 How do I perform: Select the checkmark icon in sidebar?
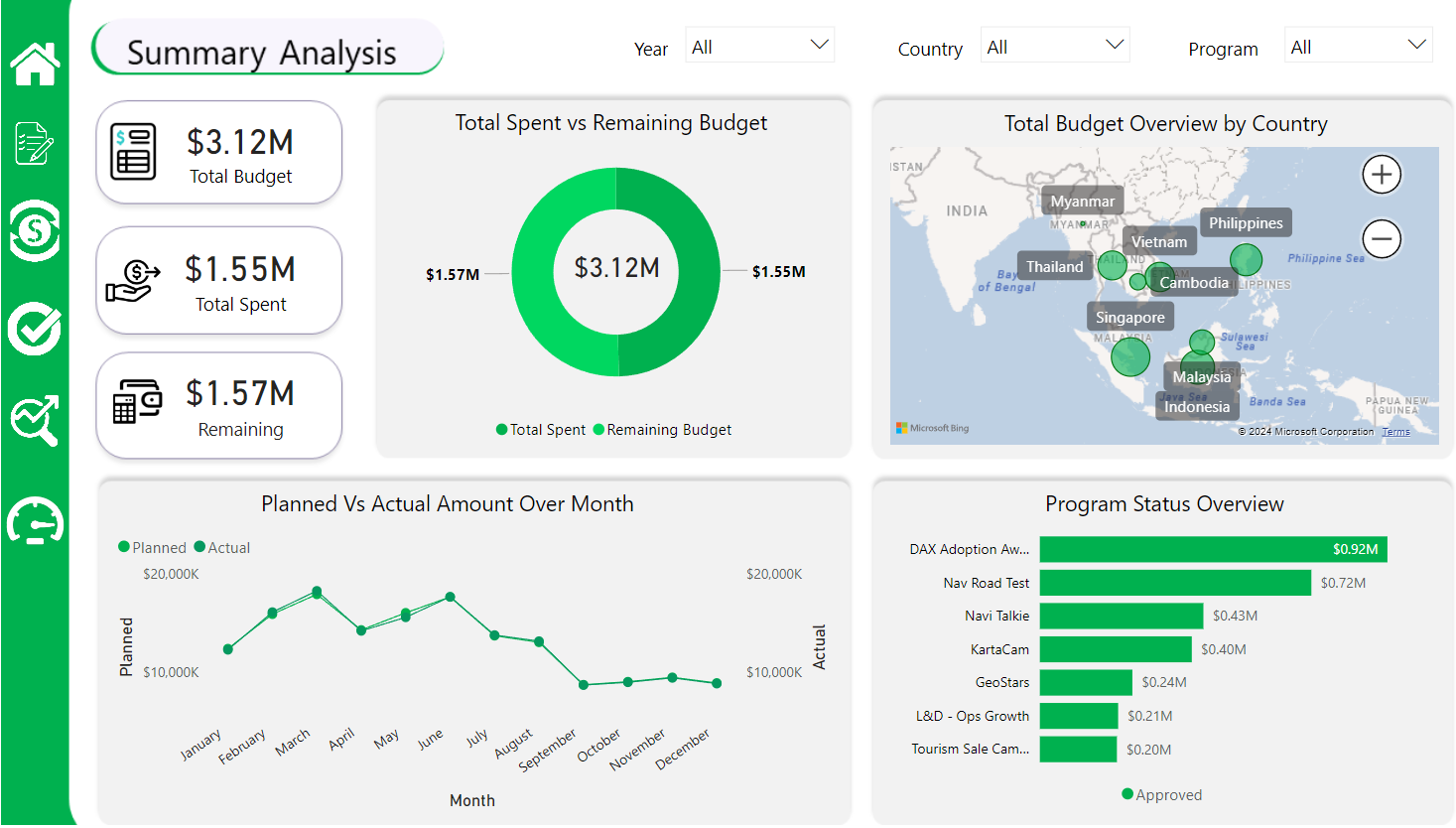coord(35,328)
